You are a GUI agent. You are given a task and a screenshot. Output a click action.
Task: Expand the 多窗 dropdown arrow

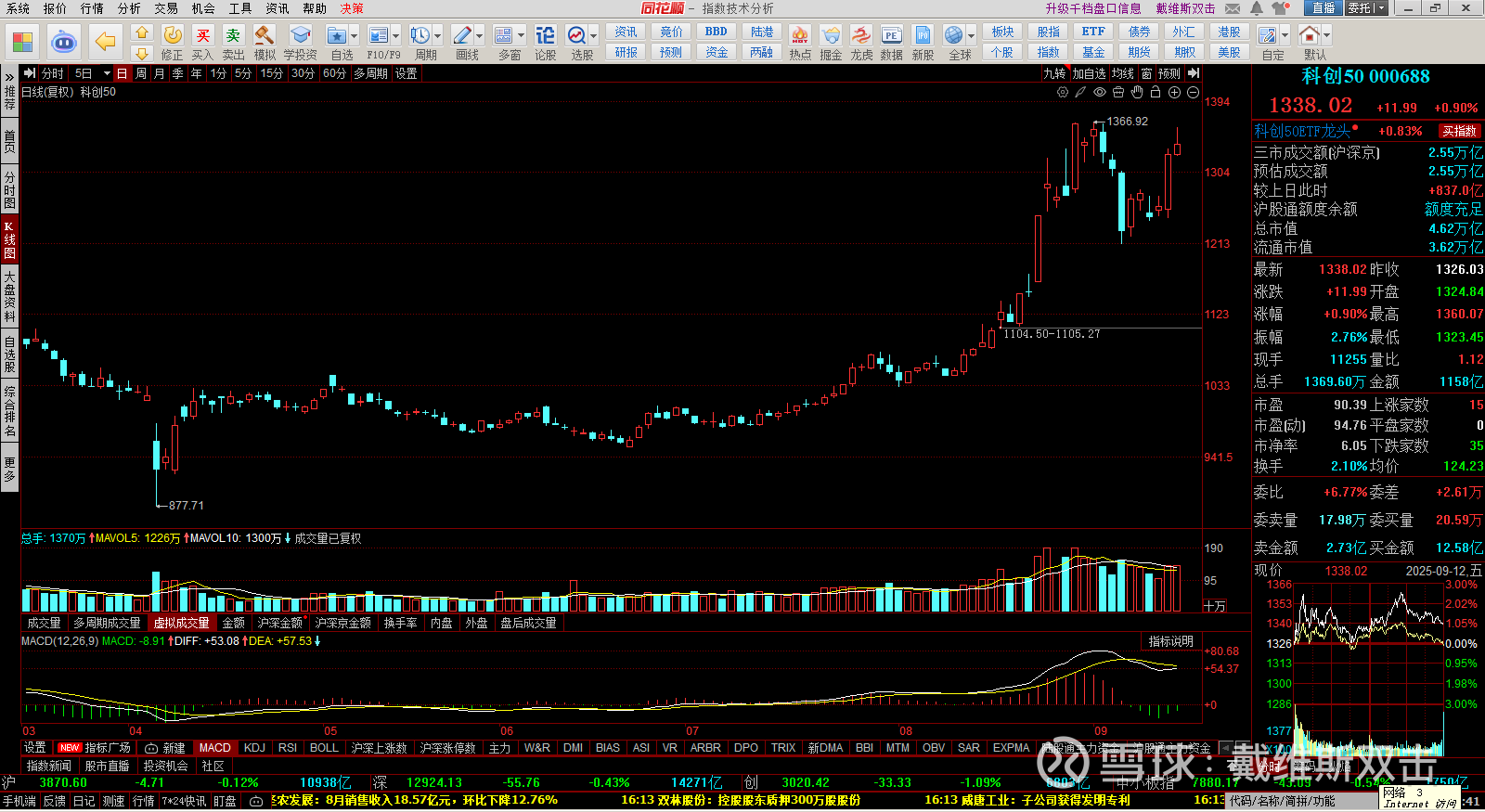tap(522, 36)
